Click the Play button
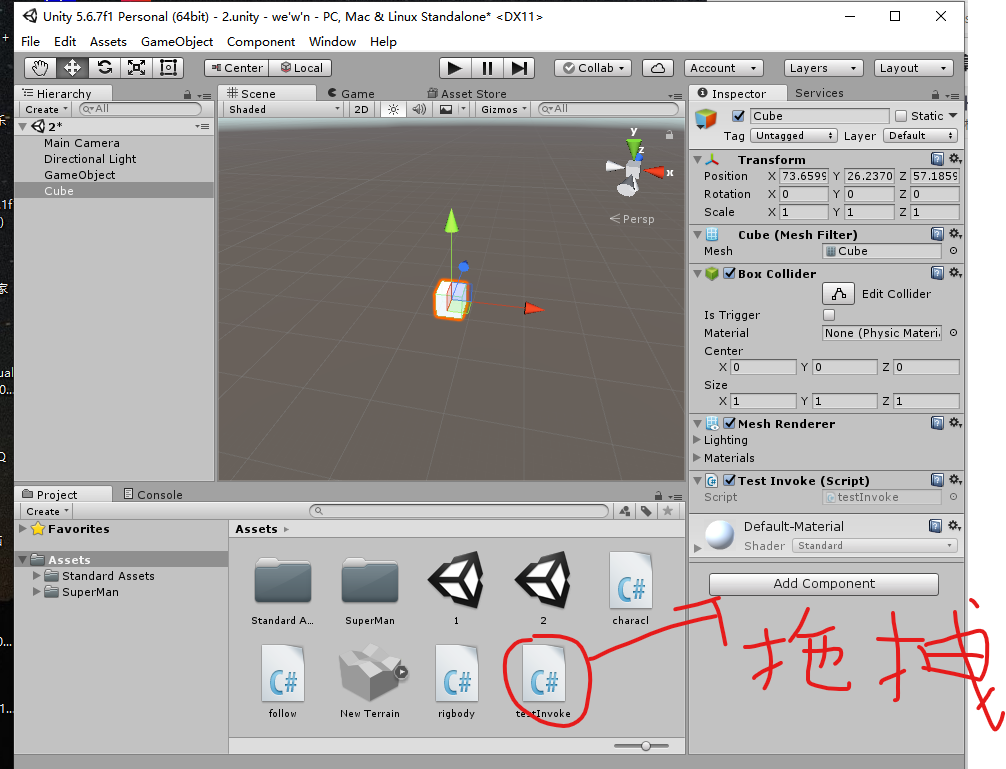This screenshot has height=769, width=1006. tap(455, 68)
